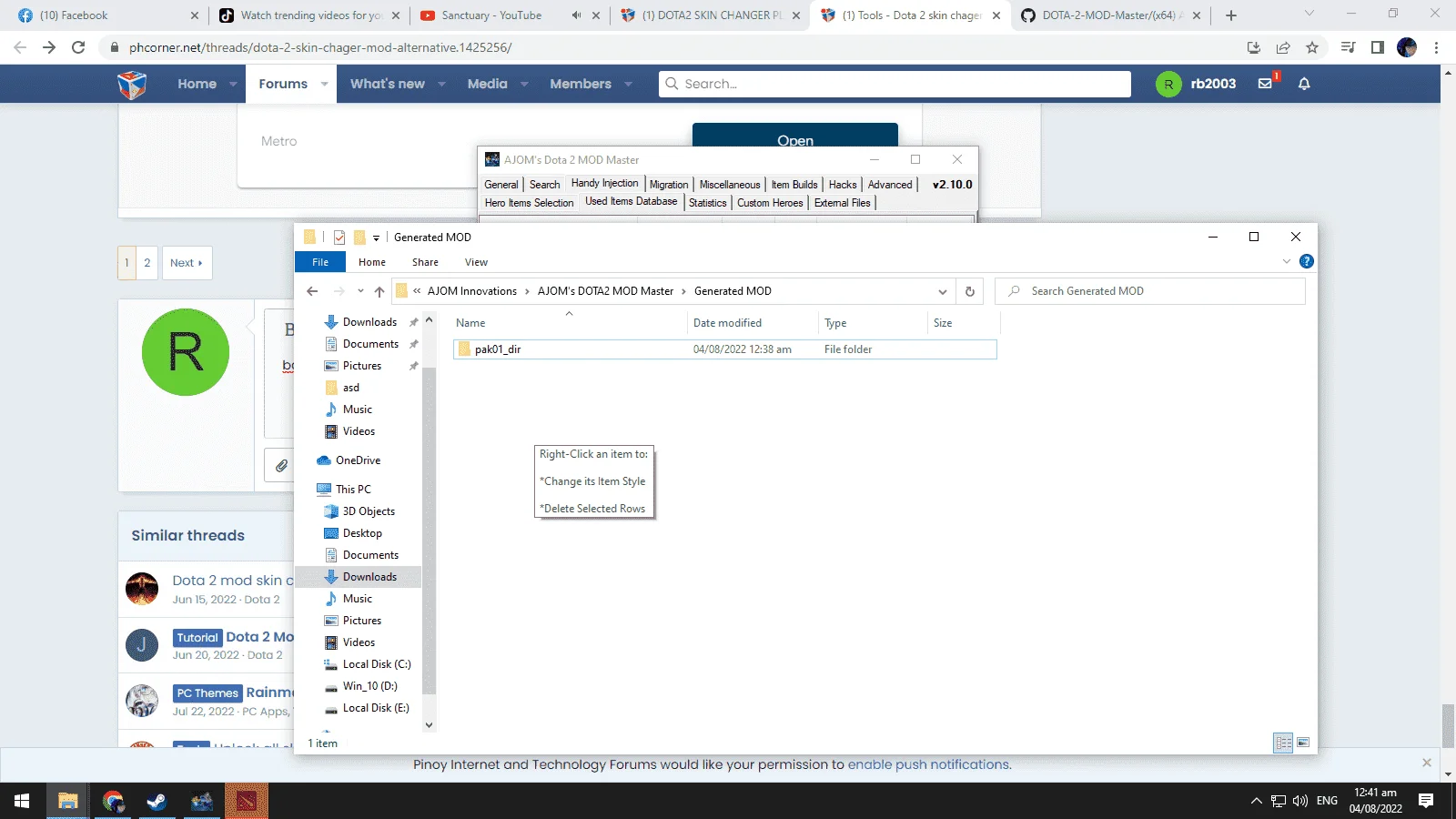Select the asd folder in navigation pane
The height and width of the screenshot is (819, 1456).
[x=351, y=388]
